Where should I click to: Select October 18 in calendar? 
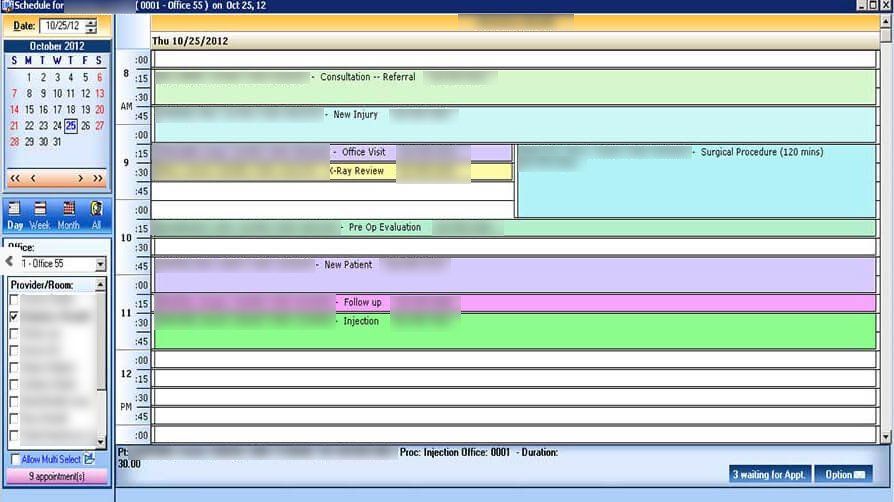point(71,110)
